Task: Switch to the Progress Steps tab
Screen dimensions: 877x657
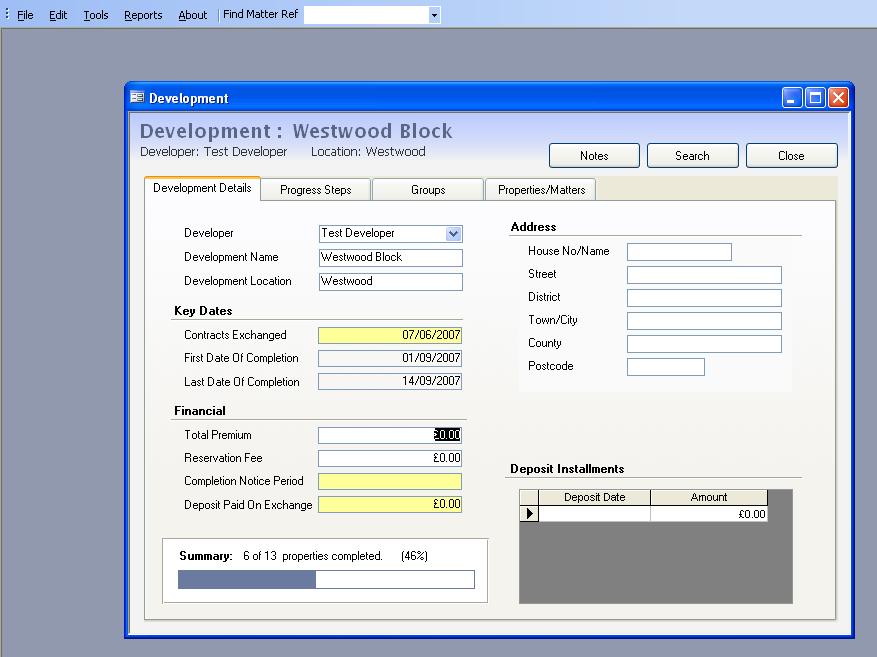Action: pyautogui.click(x=315, y=189)
